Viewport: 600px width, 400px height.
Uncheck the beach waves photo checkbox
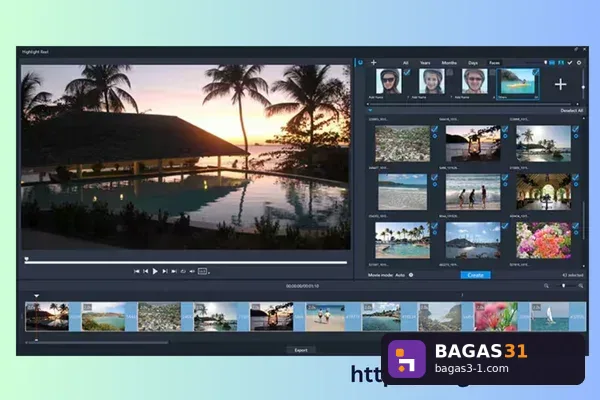pos(435,177)
